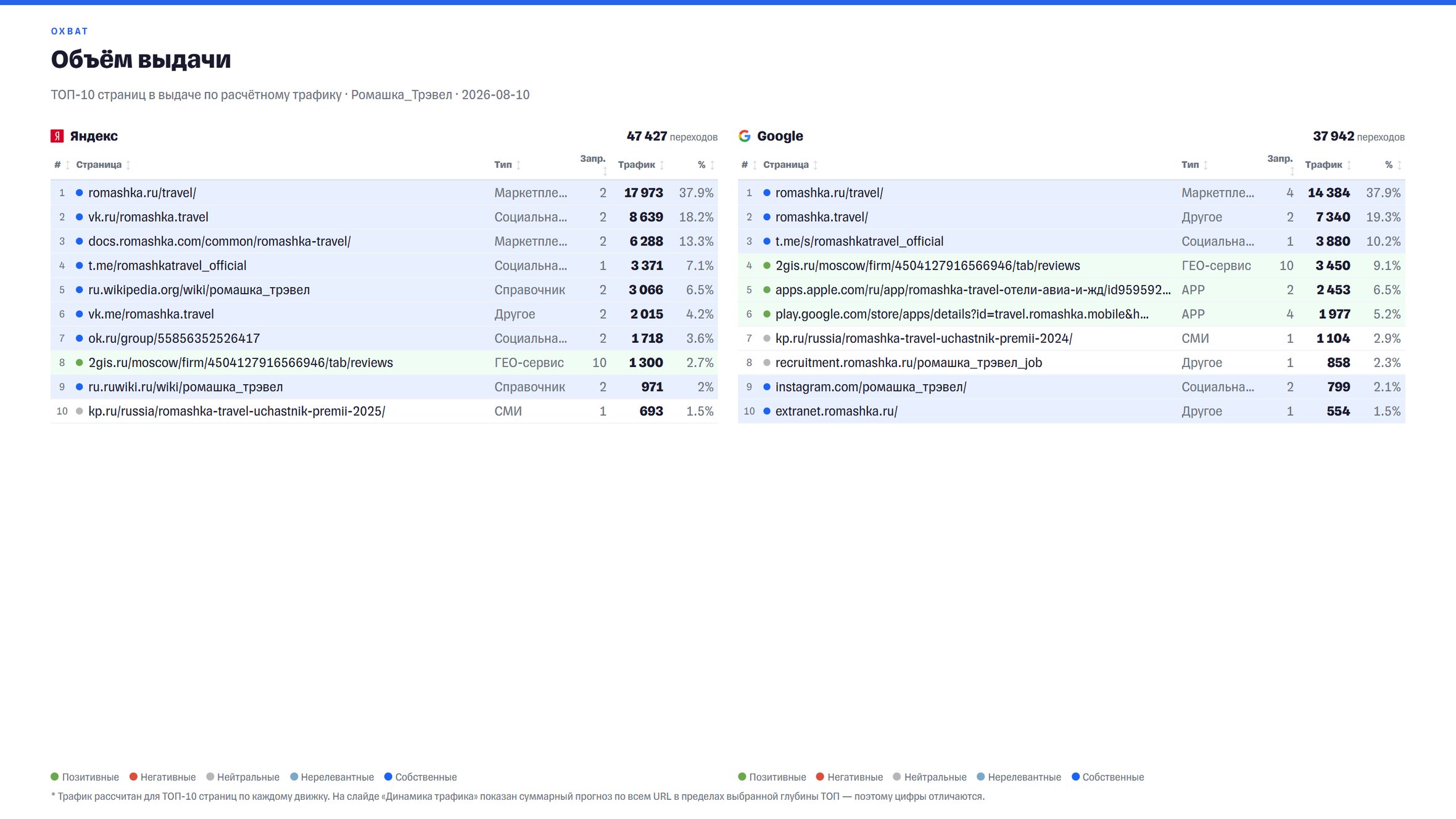This screenshot has height=819, width=1456.
Task: Open romashka.travel/ link in Google table
Action: (822, 217)
